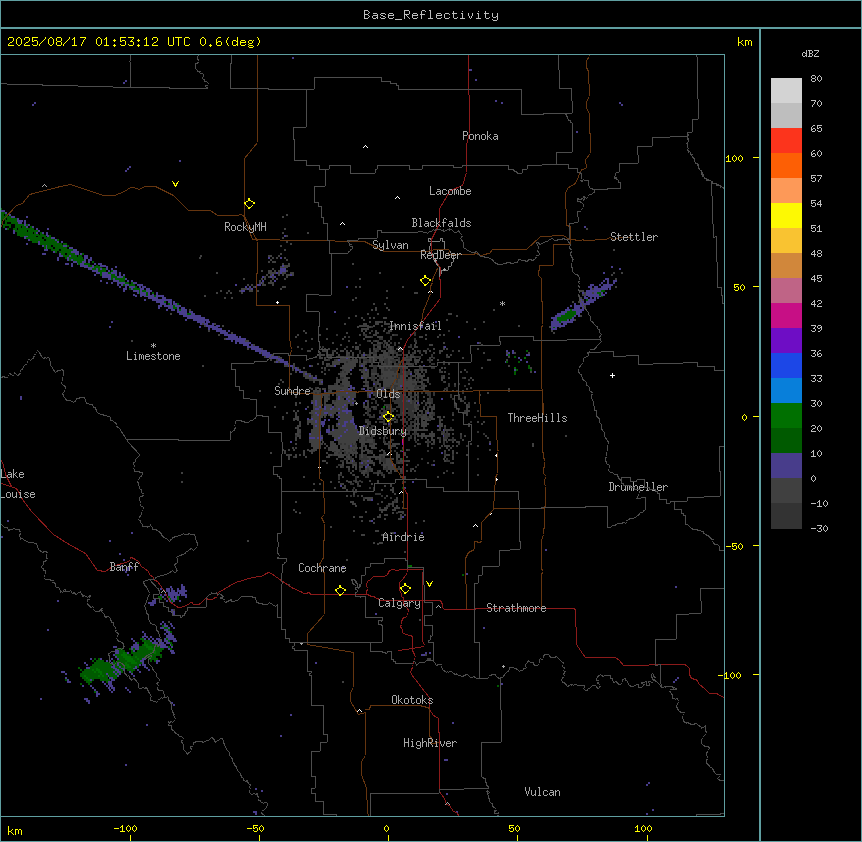Select the dark orange 60-57 dBZ legend swatch
The width and height of the screenshot is (862, 842).
tap(786, 165)
